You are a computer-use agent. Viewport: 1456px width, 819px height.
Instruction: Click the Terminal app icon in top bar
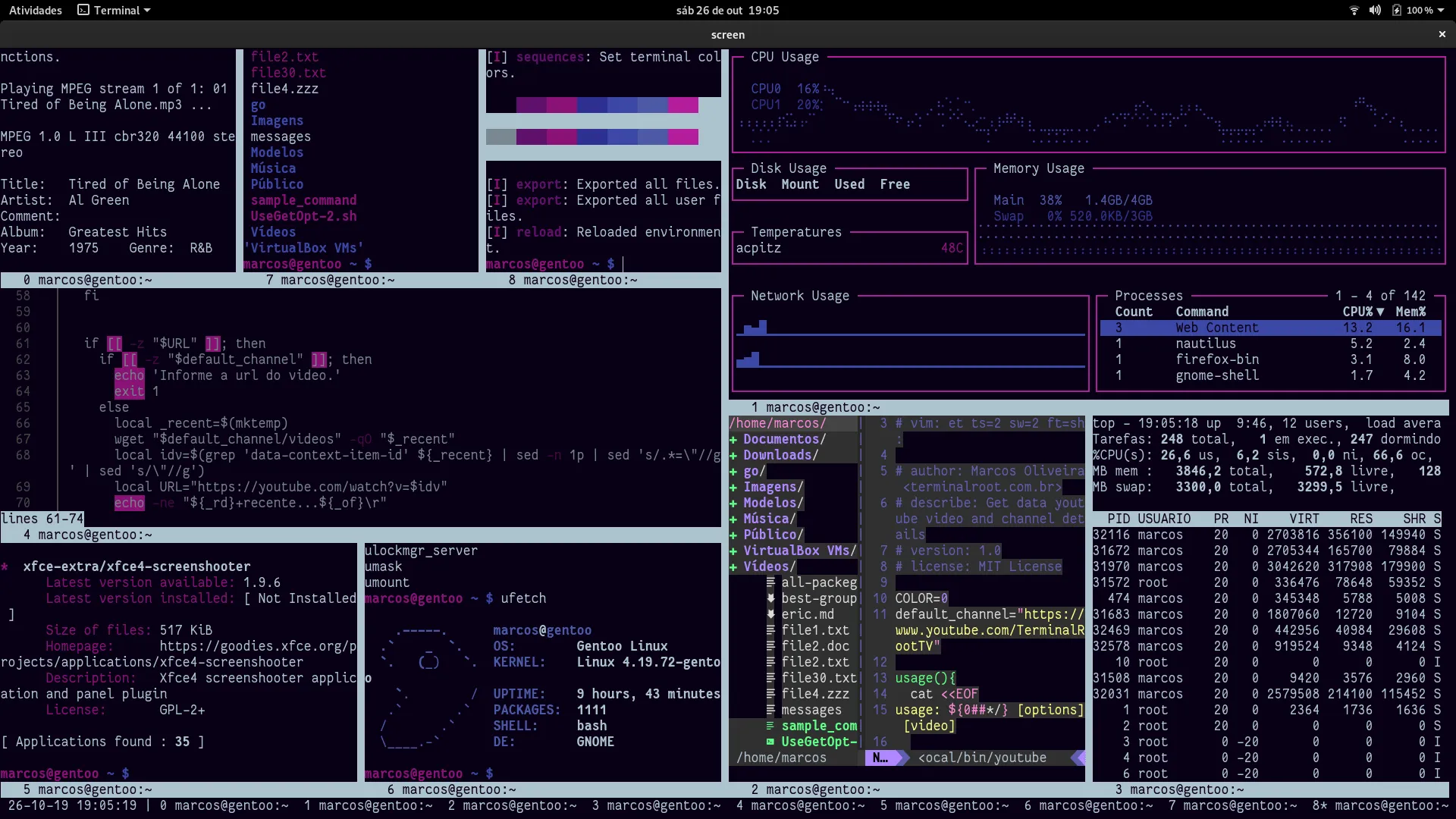pyautogui.click(x=83, y=10)
